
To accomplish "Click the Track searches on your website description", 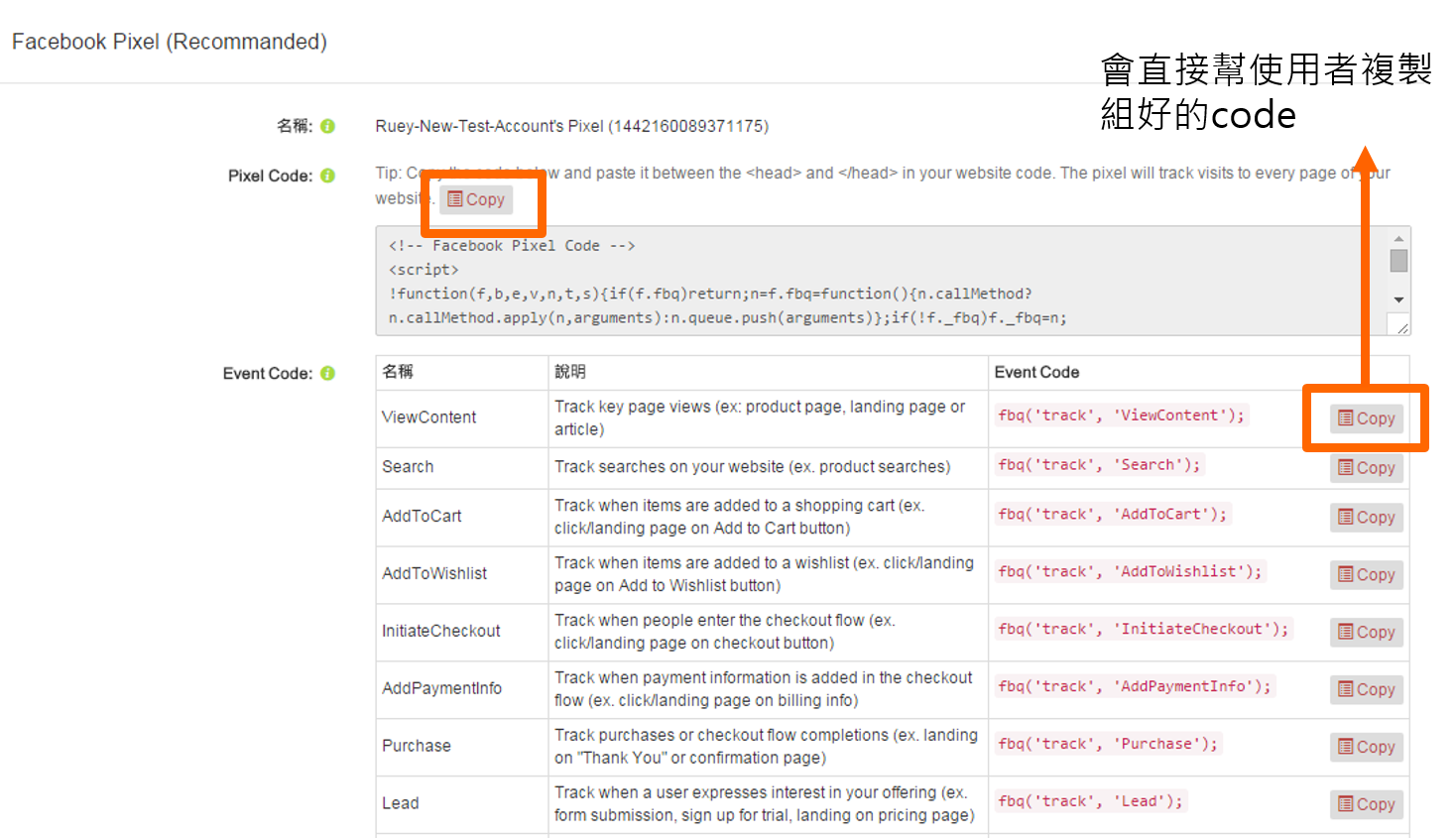I will coord(753,467).
